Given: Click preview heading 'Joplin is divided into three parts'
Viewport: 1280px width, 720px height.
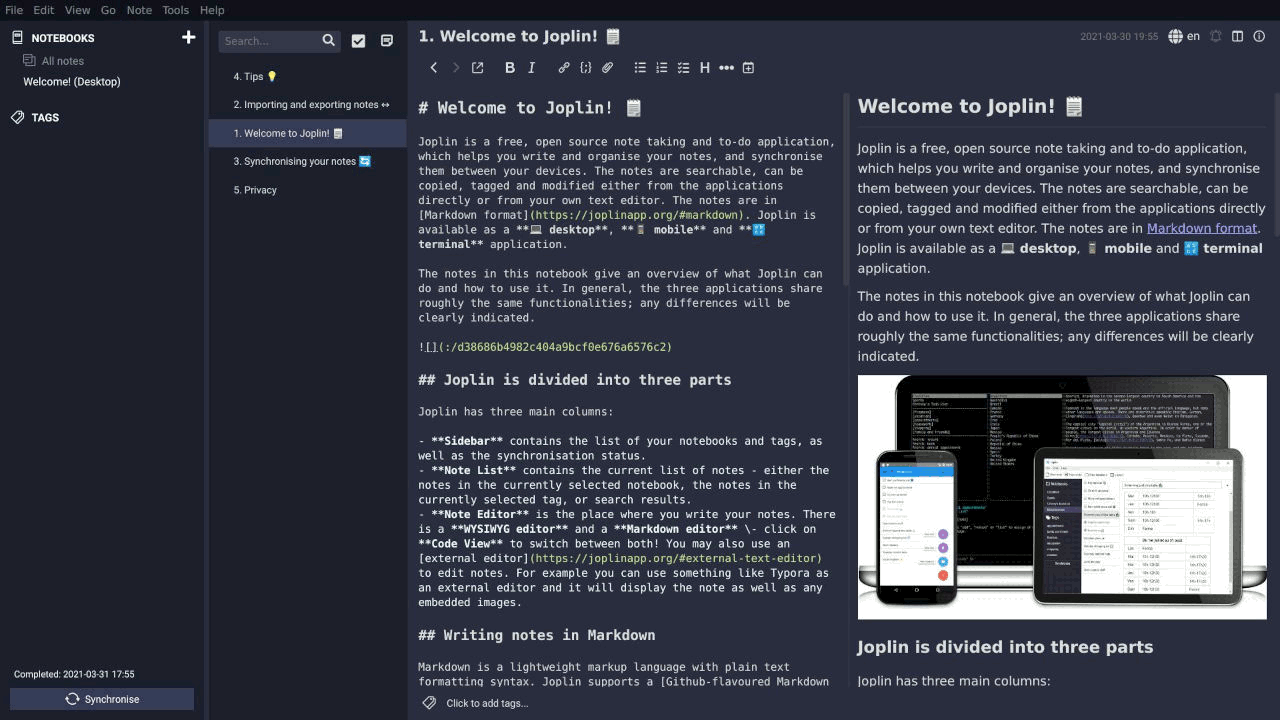Looking at the screenshot, I should (1005, 647).
